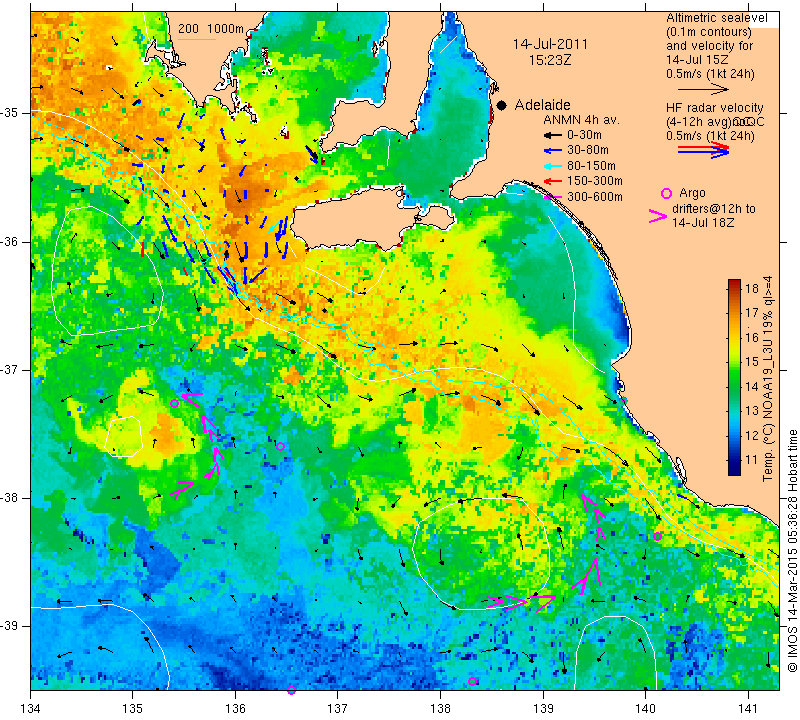The height and width of the screenshot is (720, 800).
Task: Click the Adelaide text label
Action: [x=542, y=105]
